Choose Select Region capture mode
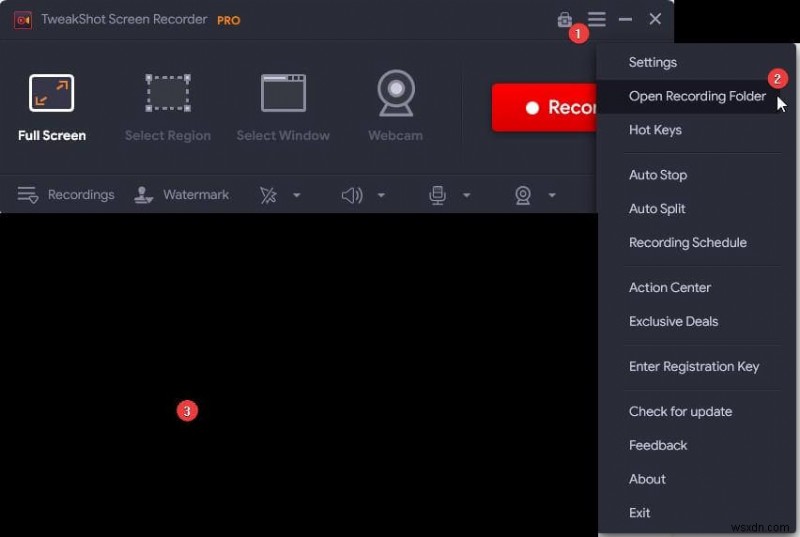 (x=168, y=107)
